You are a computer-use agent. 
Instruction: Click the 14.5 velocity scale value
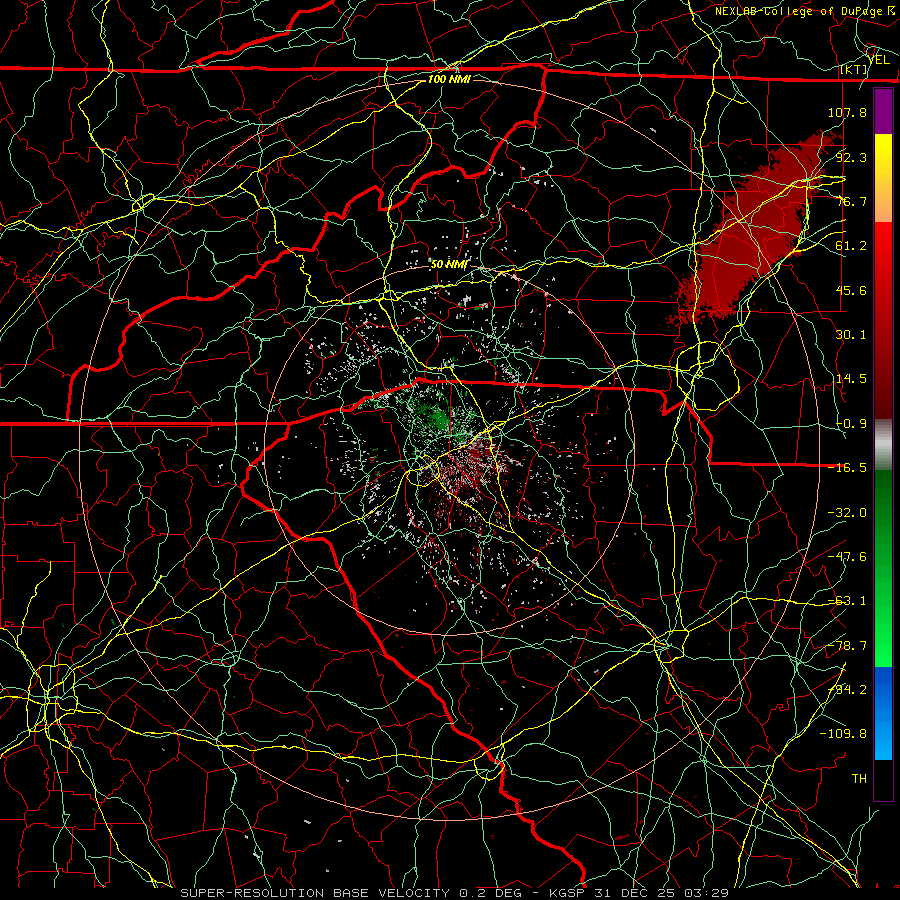coord(851,379)
